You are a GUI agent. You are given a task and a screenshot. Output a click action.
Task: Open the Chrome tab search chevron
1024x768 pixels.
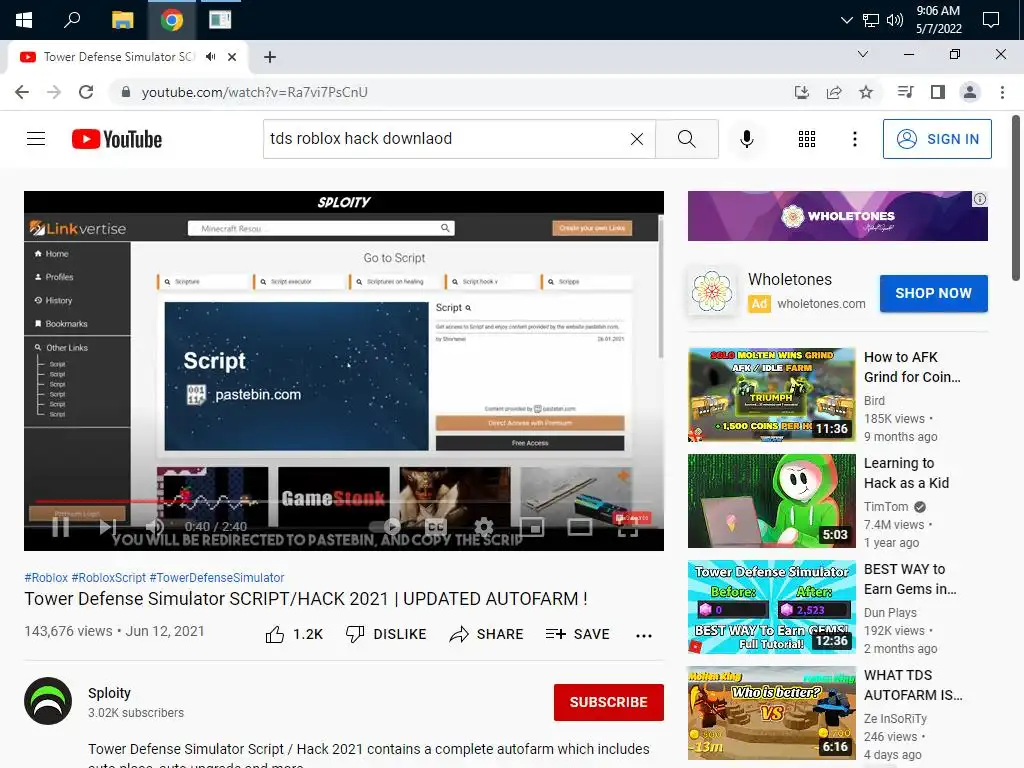[863, 54]
